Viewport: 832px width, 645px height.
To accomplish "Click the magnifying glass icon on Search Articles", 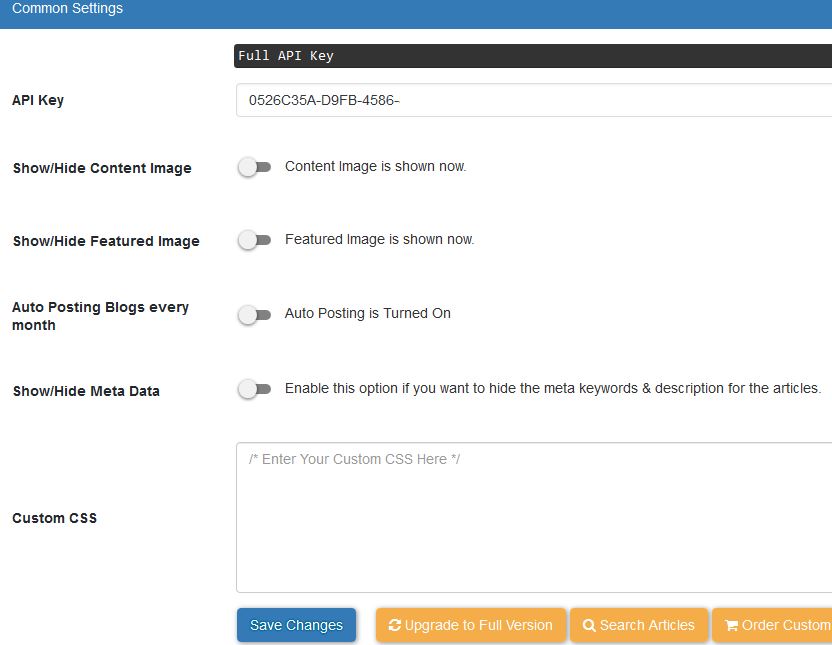I will click(x=589, y=625).
